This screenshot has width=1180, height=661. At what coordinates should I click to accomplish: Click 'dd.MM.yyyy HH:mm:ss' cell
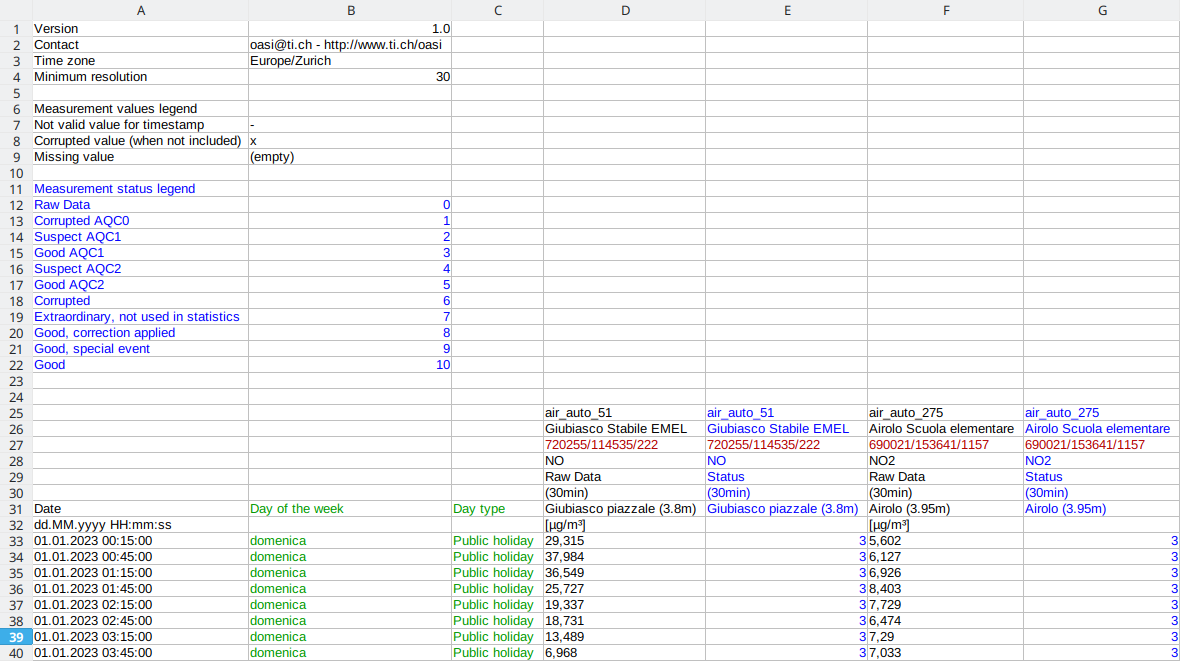point(140,525)
